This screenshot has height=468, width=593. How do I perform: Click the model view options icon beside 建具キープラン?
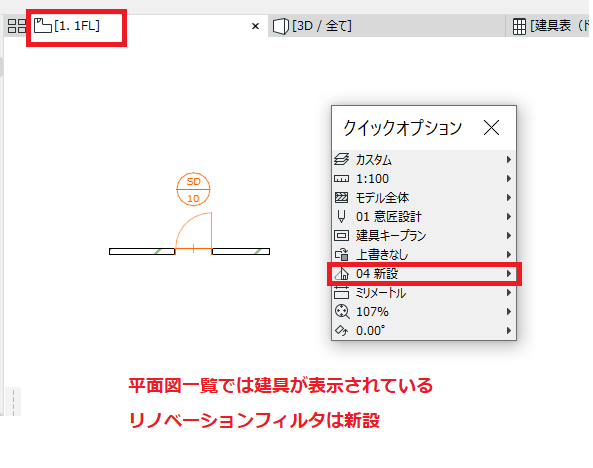click(342, 236)
